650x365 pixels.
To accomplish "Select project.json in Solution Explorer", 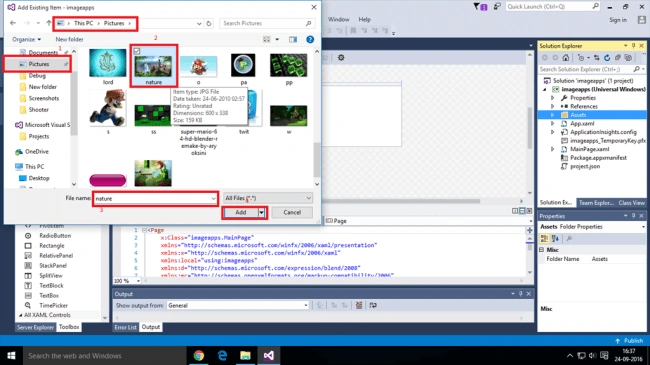I will [x=585, y=166].
